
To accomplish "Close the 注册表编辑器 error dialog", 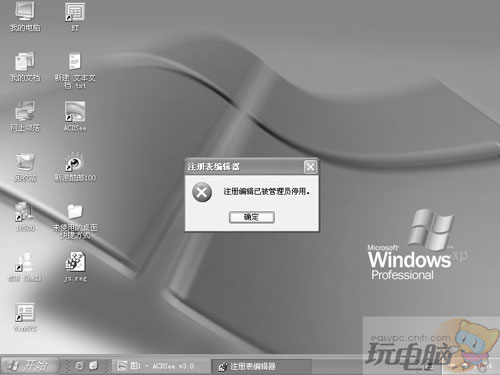I will coord(310,166).
